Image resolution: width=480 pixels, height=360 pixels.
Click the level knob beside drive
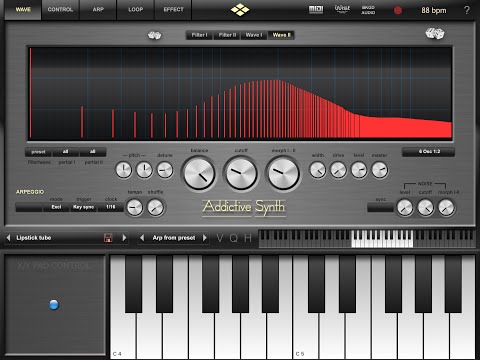click(x=359, y=170)
